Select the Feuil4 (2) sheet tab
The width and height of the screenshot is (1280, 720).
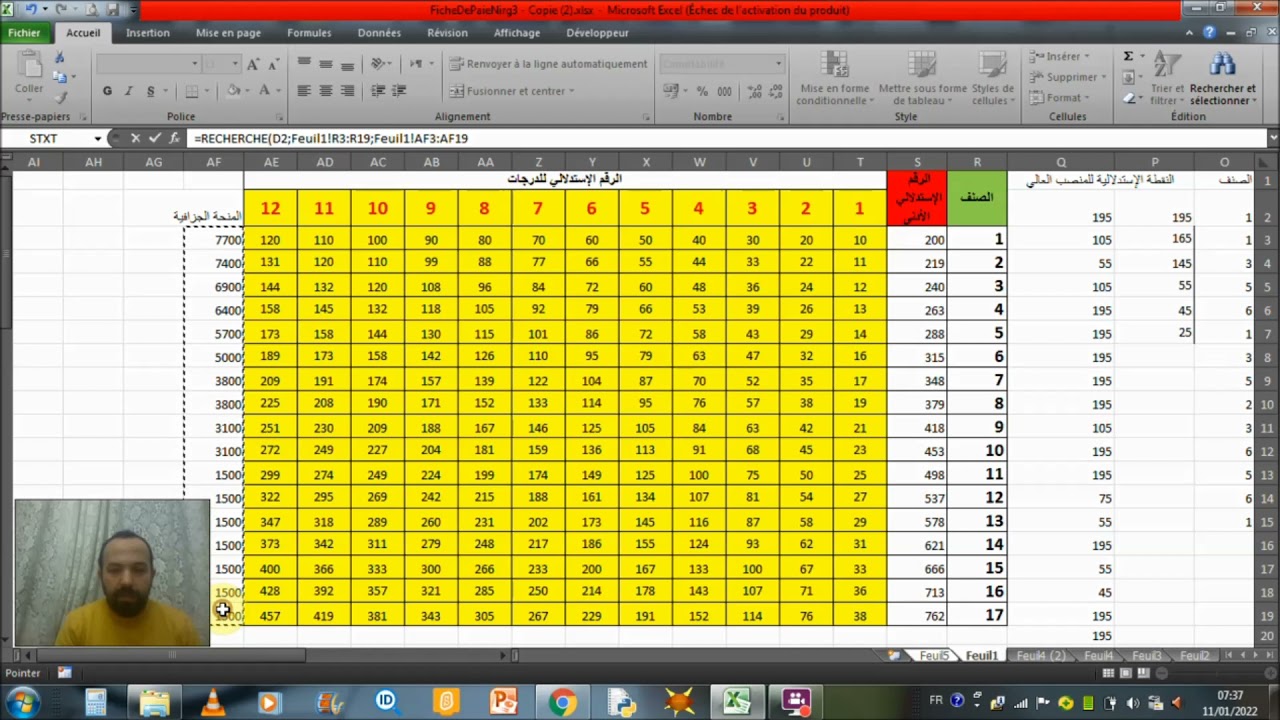pos(1040,655)
